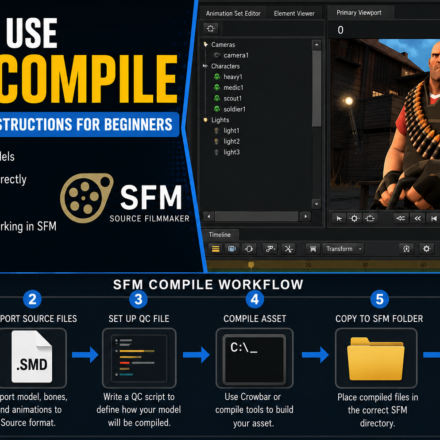Click the frame counter showing 0
The height and width of the screenshot is (440, 440).
point(340,30)
